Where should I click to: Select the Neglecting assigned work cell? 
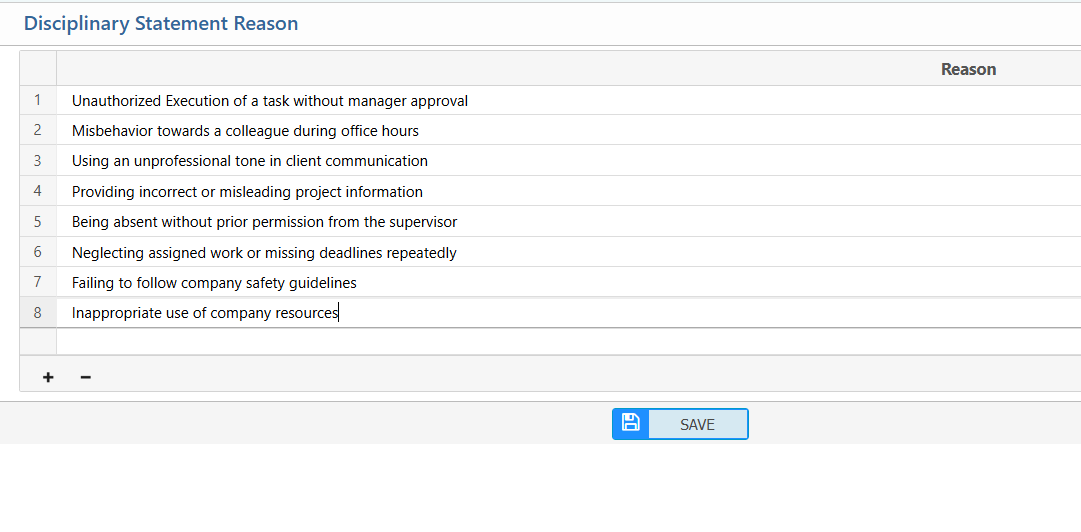click(264, 253)
